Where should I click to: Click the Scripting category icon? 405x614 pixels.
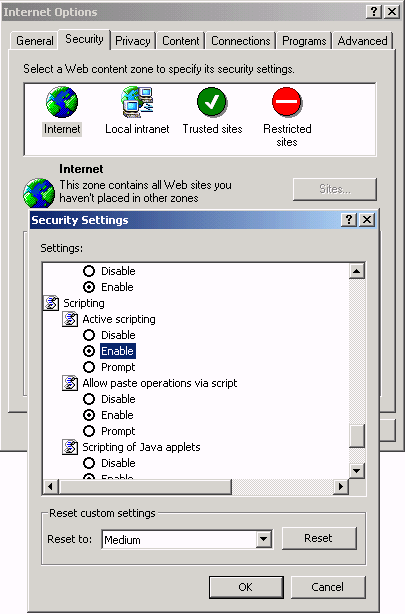tap(51, 303)
